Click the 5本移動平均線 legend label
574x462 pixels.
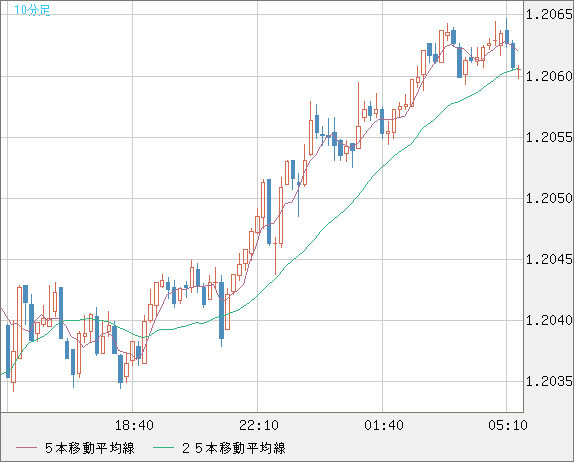pyautogui.click(x=90, y=448)
